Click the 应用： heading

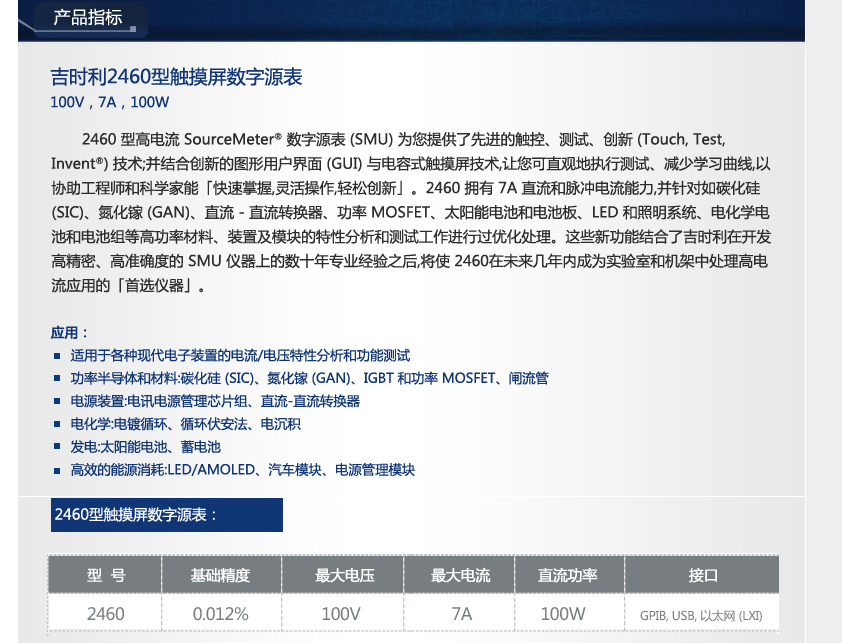pos(69,333)
